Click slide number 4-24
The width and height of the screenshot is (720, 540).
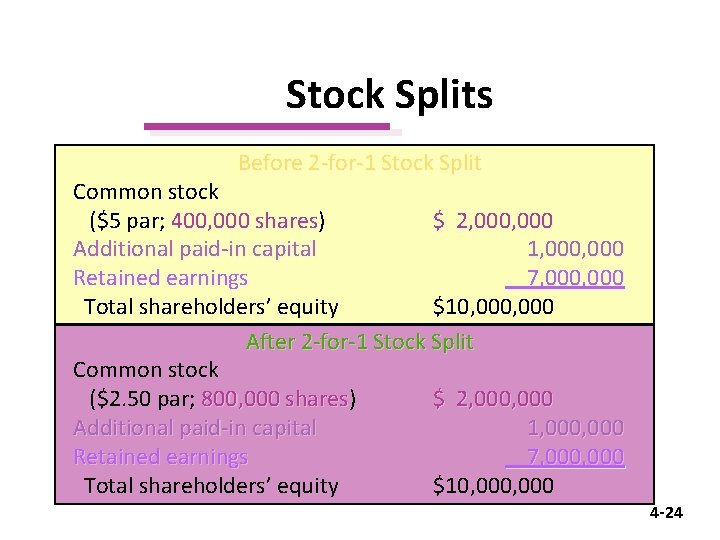pyautogui.click(x=666, y=513)
